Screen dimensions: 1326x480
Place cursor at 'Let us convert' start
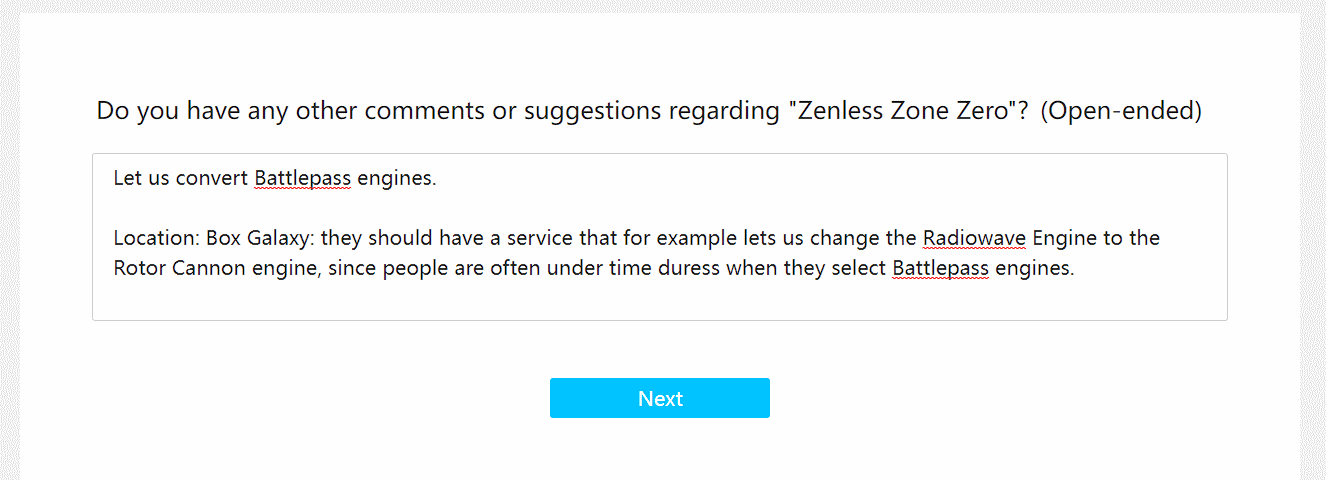[x=114, y=179]
